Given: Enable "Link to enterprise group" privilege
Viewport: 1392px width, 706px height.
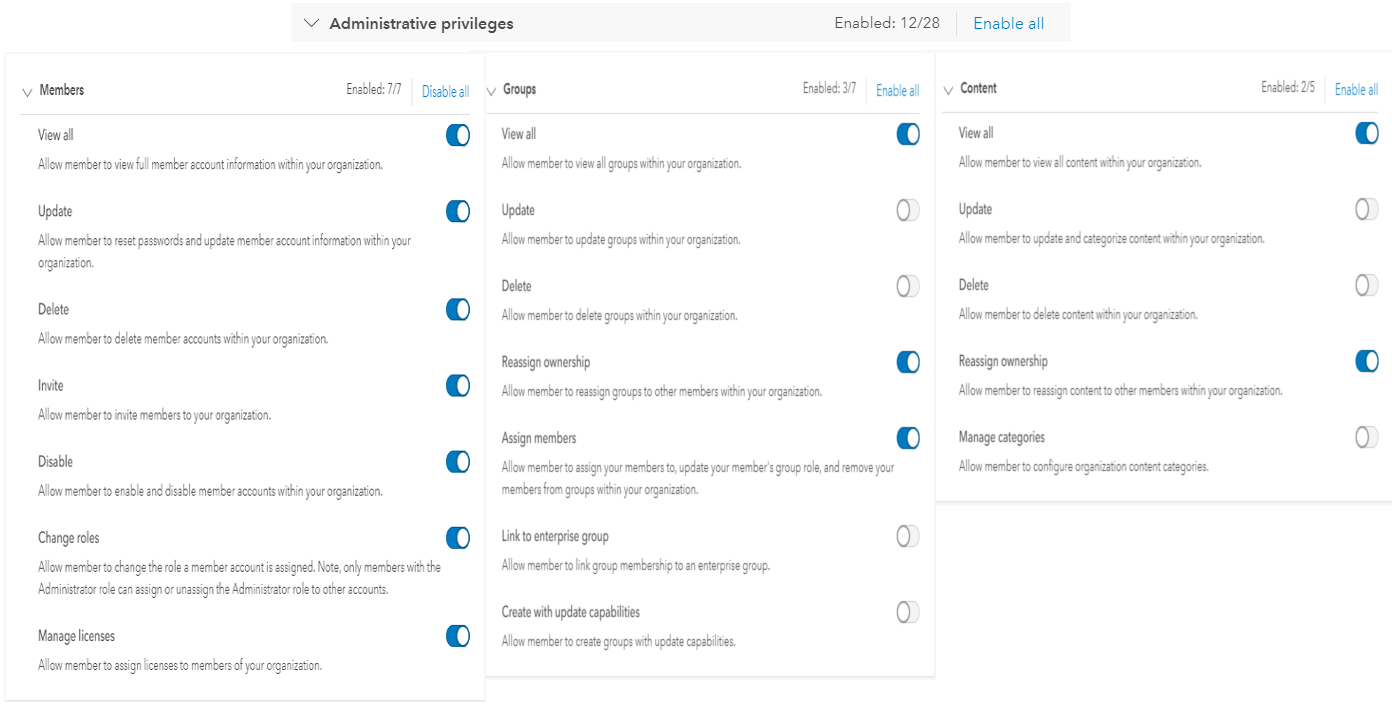Looking at the screenshot, I should click(x=907, y=536).
